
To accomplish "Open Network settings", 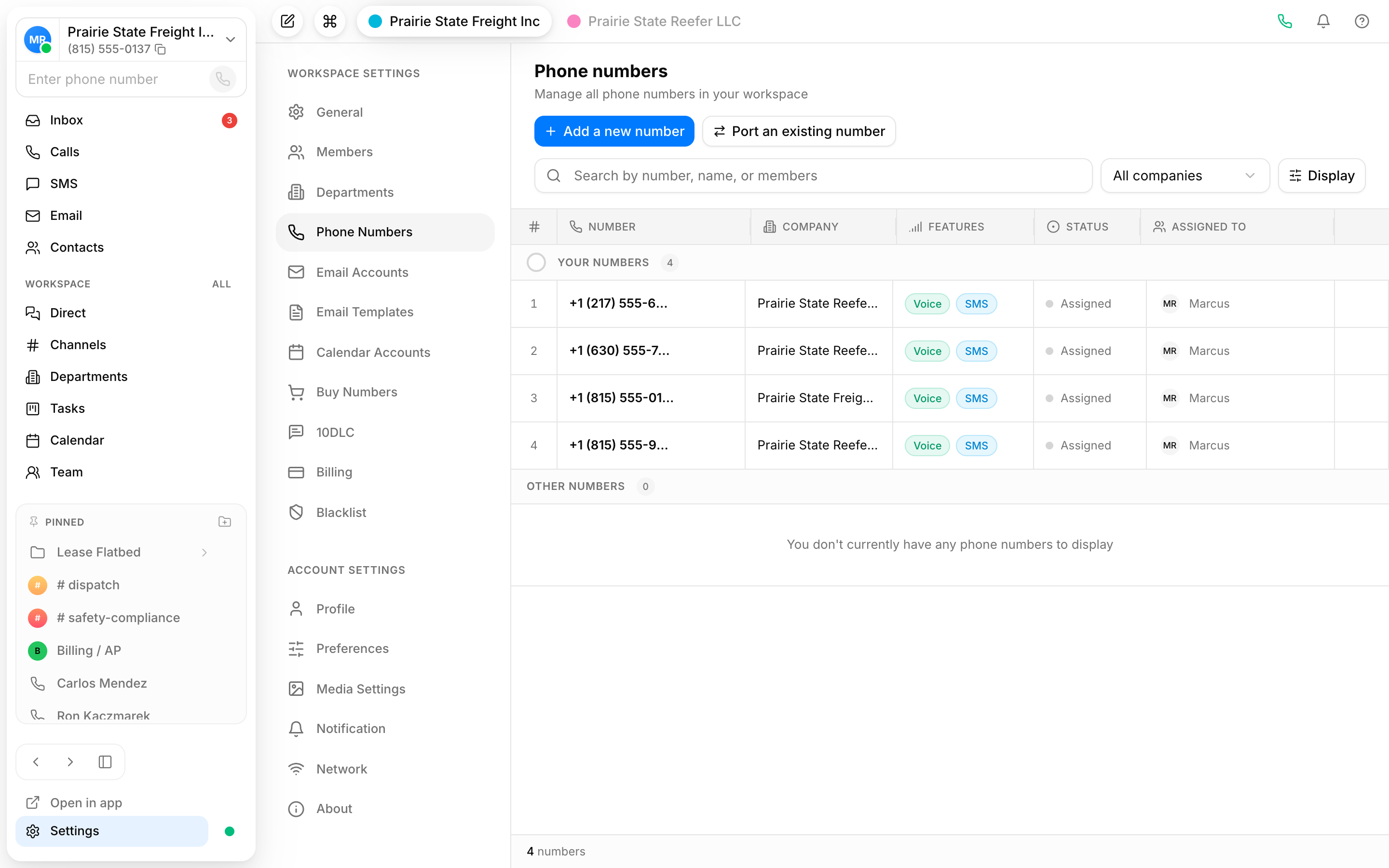I will (385, 769).
